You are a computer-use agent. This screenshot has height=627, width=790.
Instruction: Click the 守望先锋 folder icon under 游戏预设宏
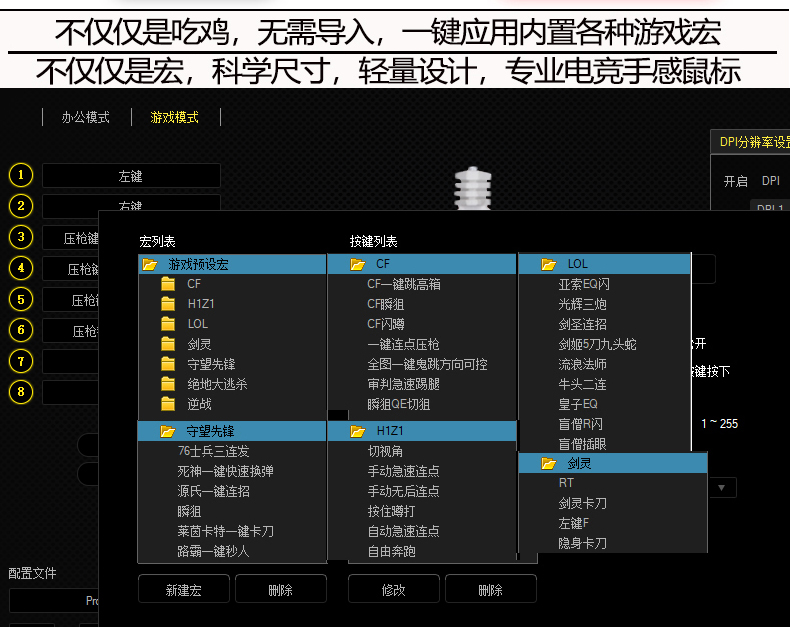pyautogui.click(x=168, y=364)
